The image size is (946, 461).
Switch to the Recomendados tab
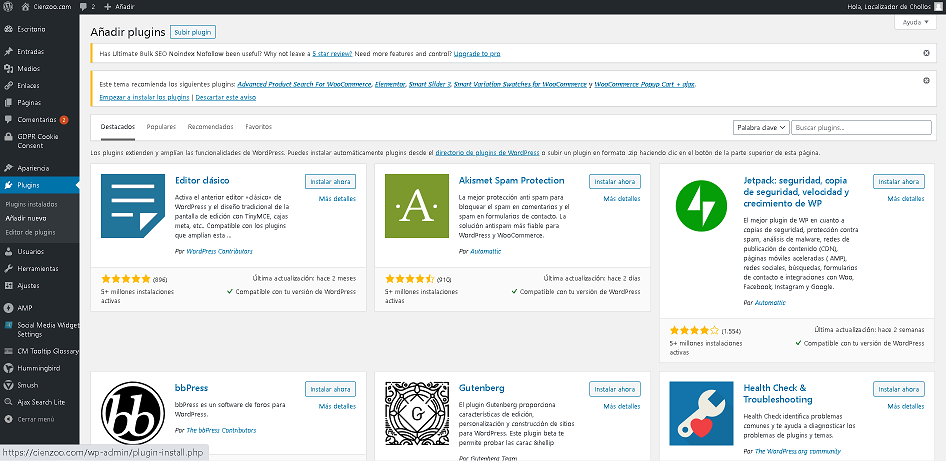(211, 127)
